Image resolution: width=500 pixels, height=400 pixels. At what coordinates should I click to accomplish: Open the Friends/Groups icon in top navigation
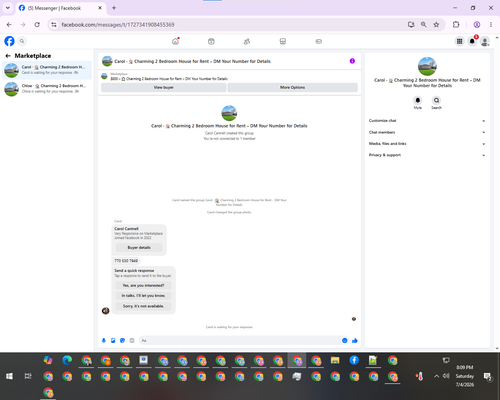[247, 41]
